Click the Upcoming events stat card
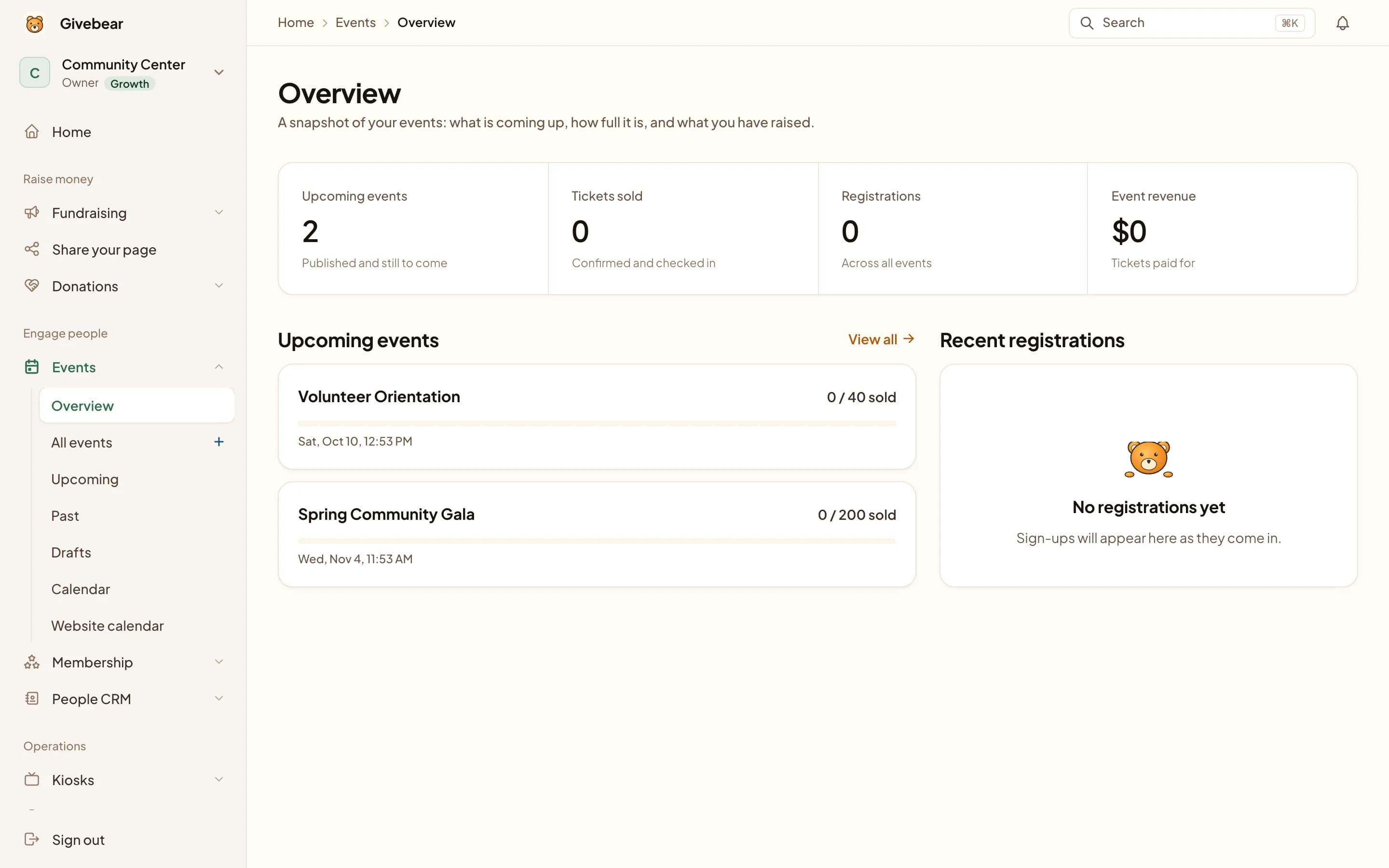 pyautogui.click(x=413, y=229)
